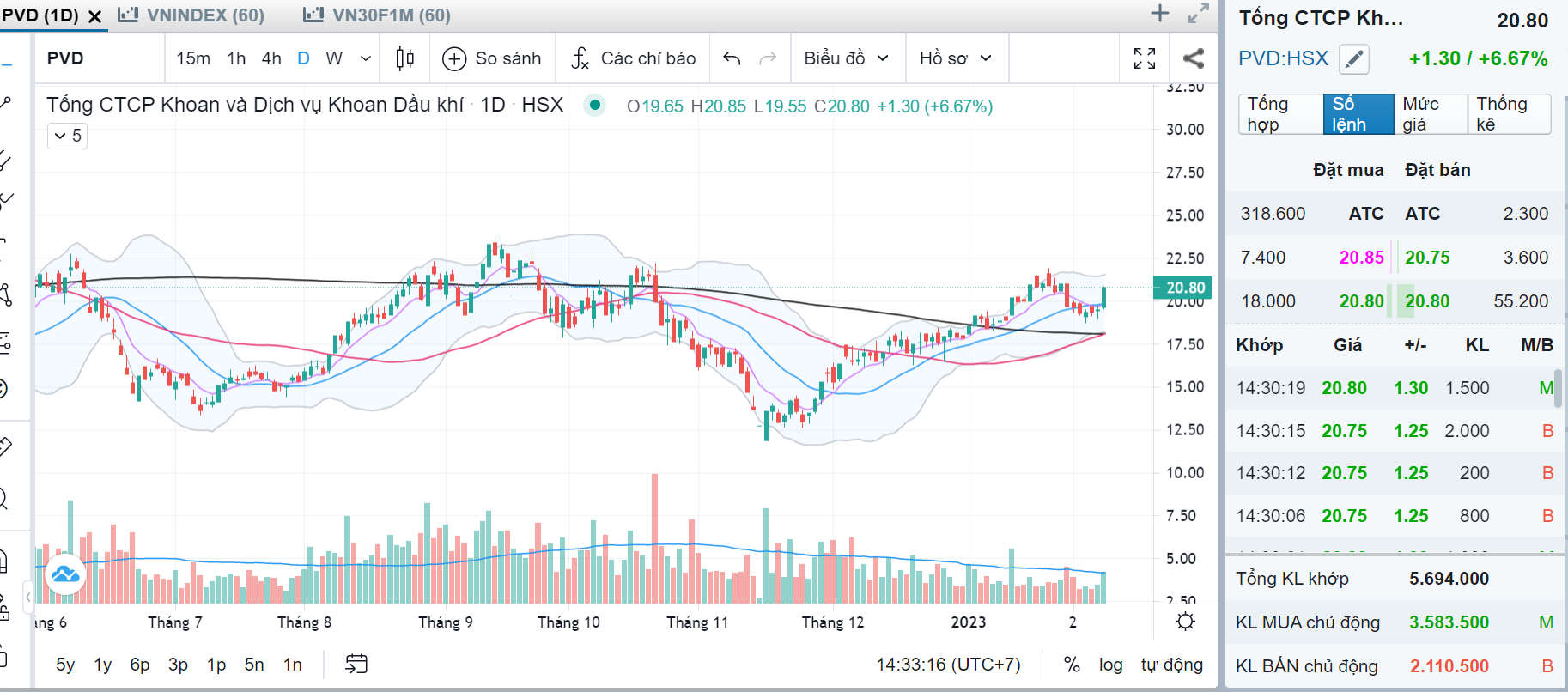Select the Thống kê tab
This screenshot has width=1568, height=692.
(1508, 114)
